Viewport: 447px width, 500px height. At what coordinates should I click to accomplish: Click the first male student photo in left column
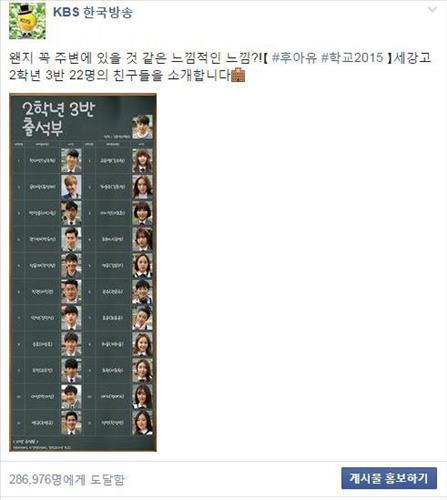71,160
